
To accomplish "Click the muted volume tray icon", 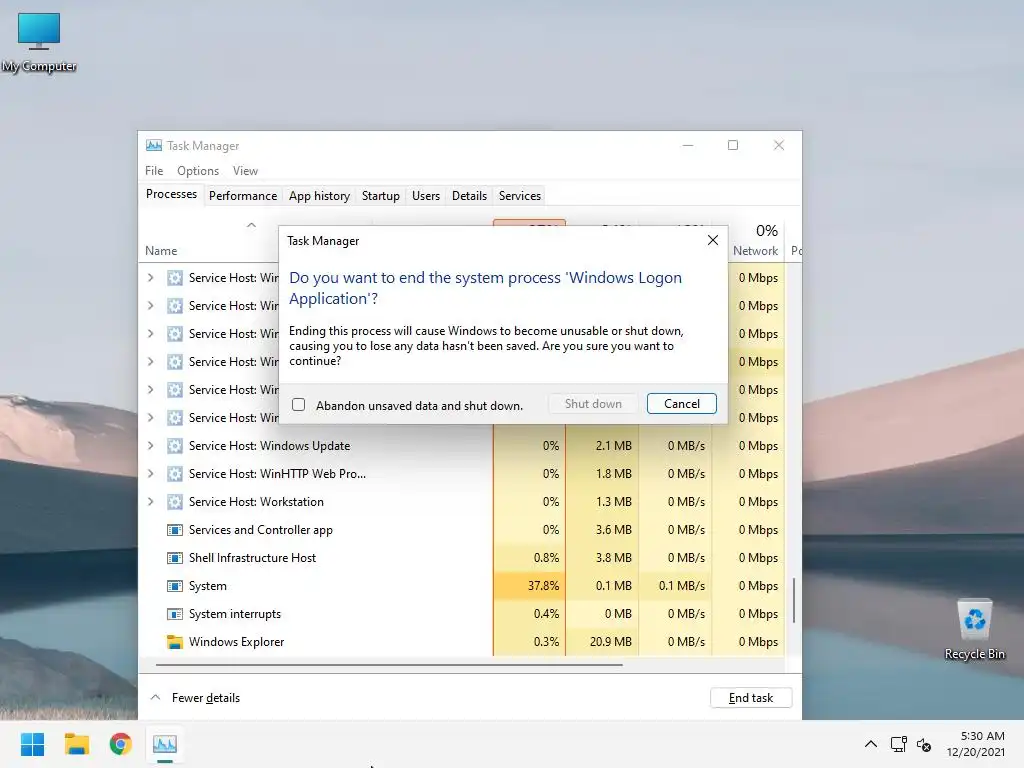I will [923, 744].
